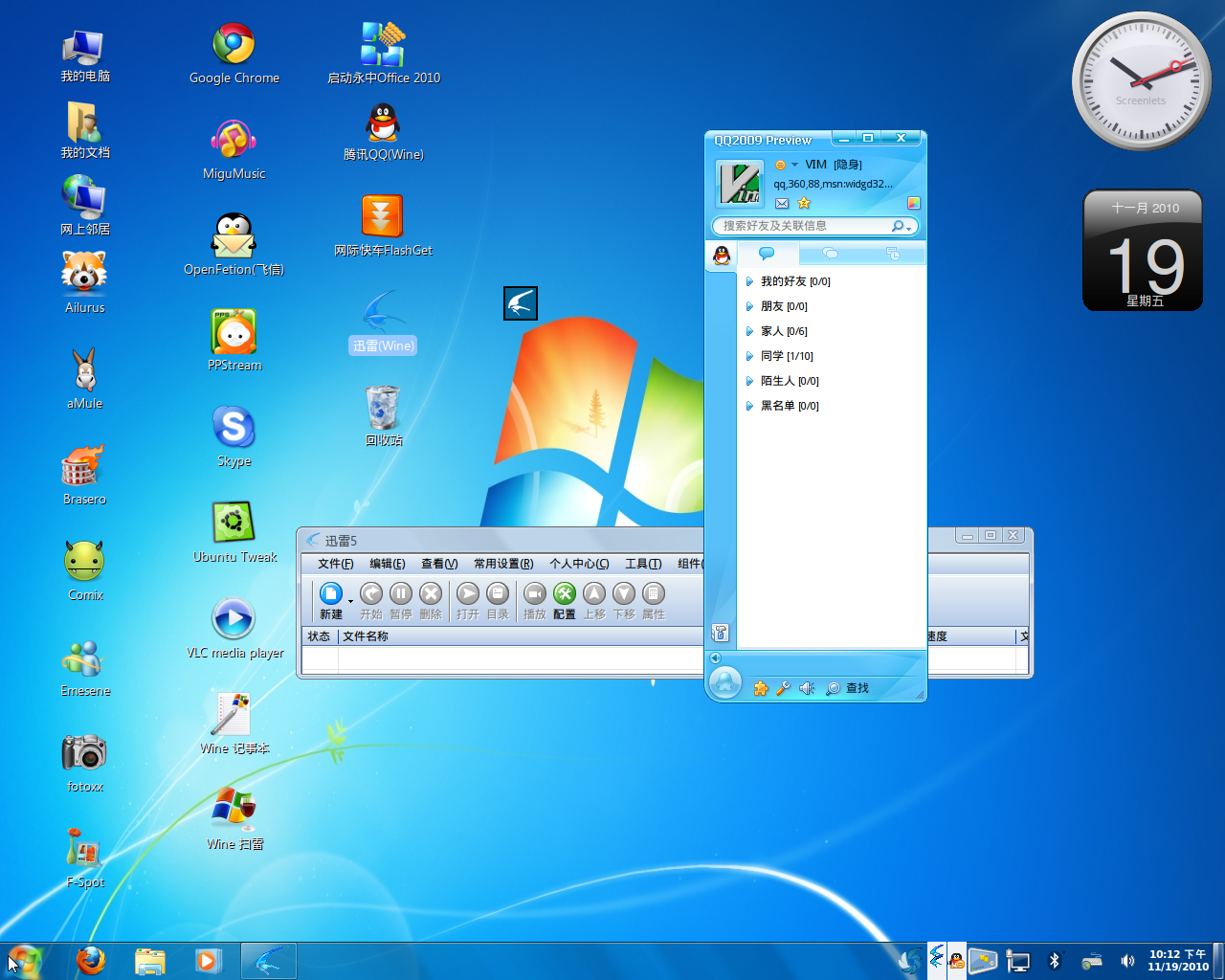This screenshot has width=1225, height=980.
Task: Switch to the QQ contacts tab (single bubble)
Action: [x=767, y=254]
